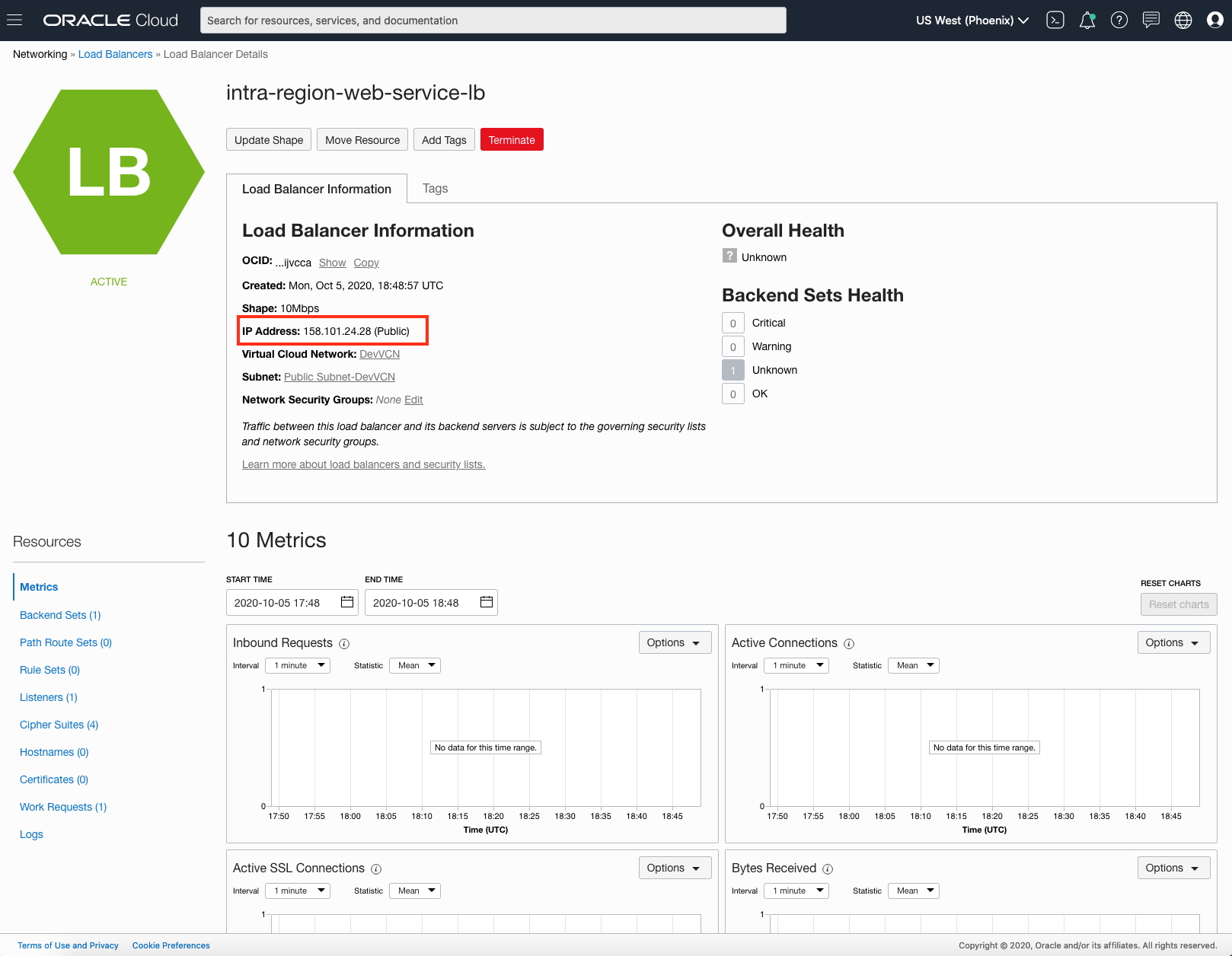Select the Load Balancer Information tab
Image resolution: width=1232 pixels, height=956 pixels.
pos(317,189)
